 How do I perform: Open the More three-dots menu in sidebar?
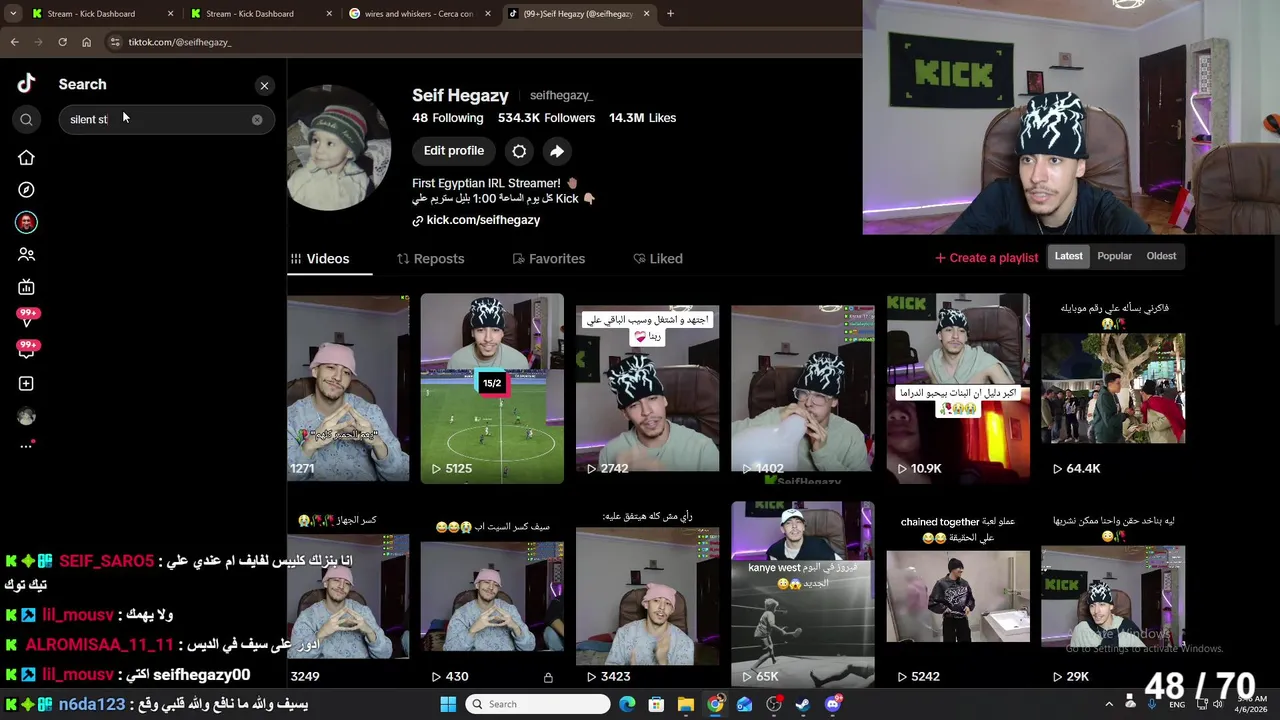pyautogui.click(x=26, y=446)
